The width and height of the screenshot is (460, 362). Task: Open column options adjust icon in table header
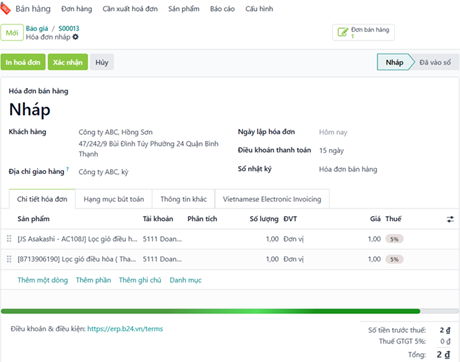click(450, 219)
